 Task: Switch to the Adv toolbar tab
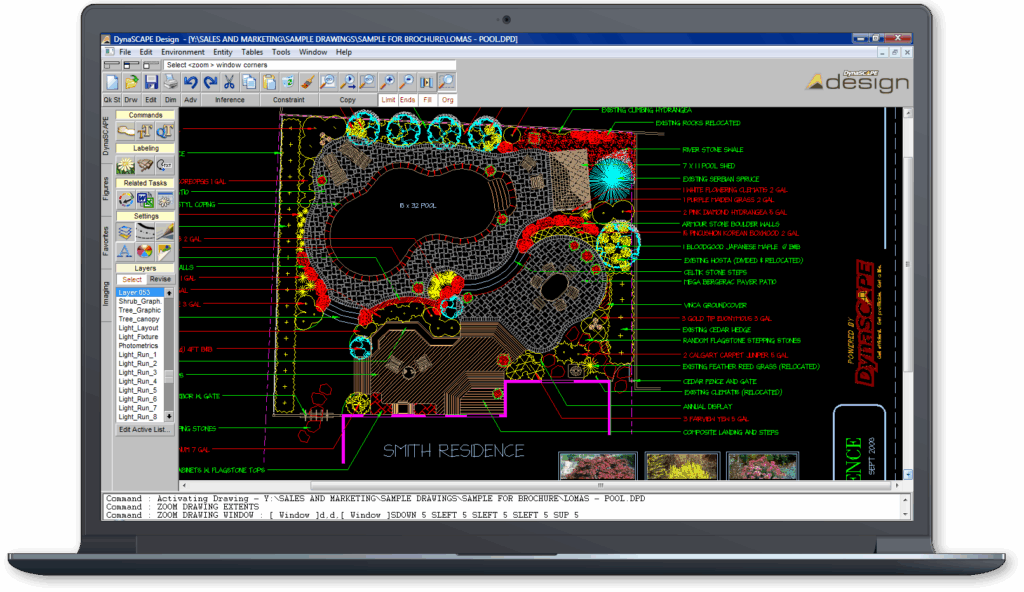pyautogui.click(x=190, y=100)
